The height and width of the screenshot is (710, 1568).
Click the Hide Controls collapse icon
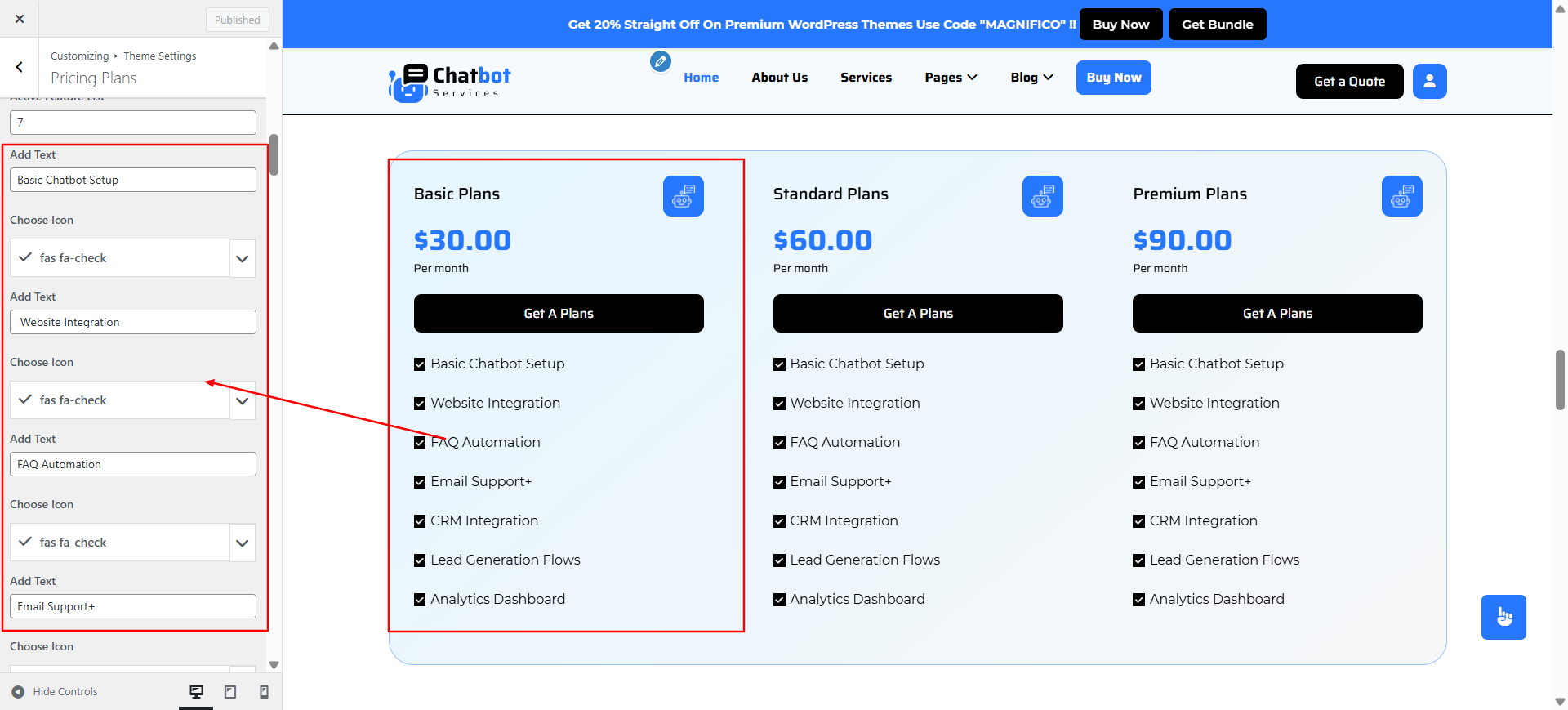pyautogui.click(x=18, y=692)
